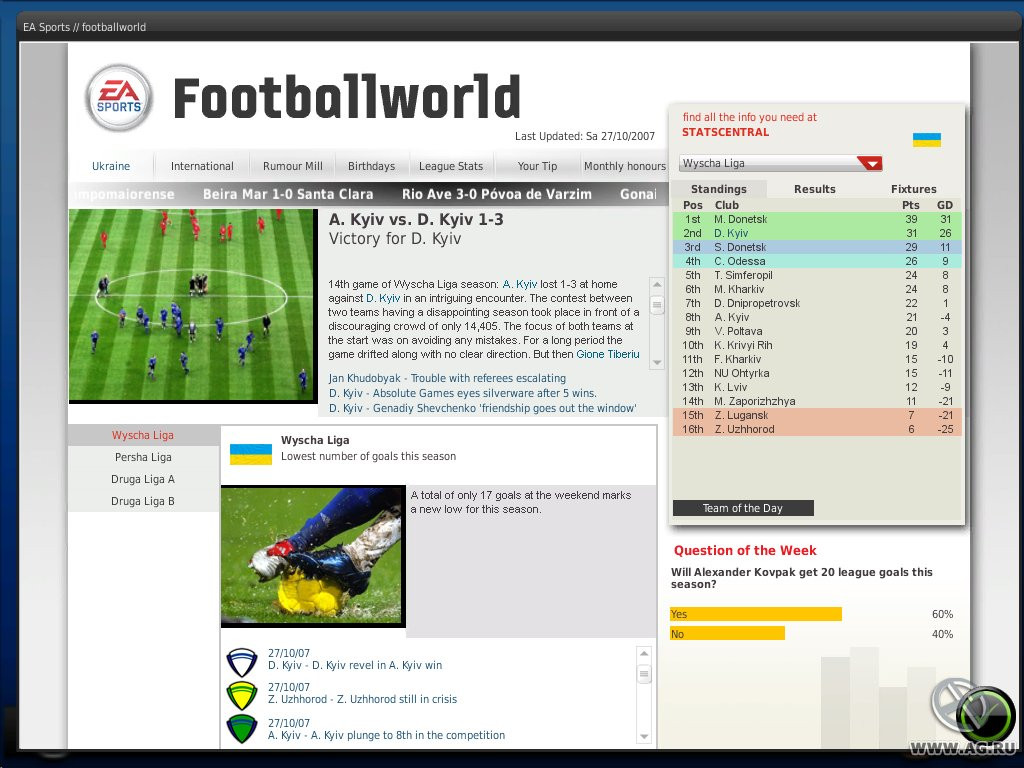Click the Yes poll bar
Viewport: 1024px width, 768px height.
coord(756,614)
